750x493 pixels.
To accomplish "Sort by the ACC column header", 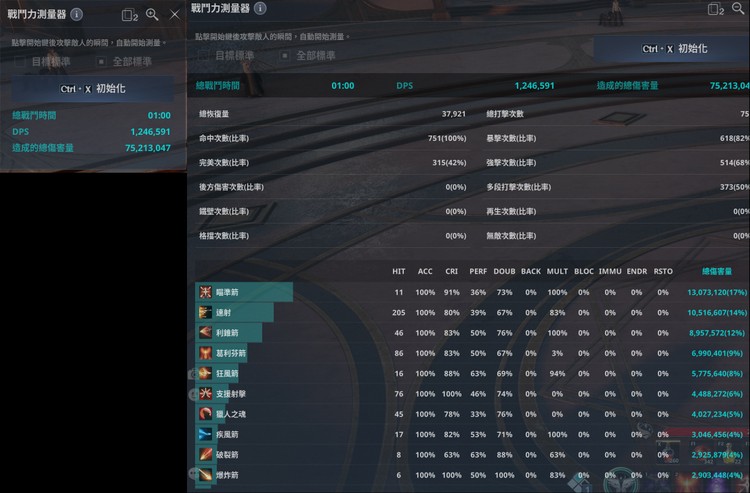I will 425,271.
